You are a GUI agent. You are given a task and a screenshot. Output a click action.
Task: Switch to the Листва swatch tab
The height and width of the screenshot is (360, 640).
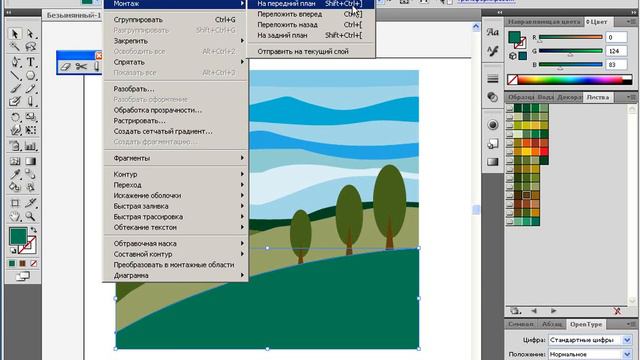[598, 98]
